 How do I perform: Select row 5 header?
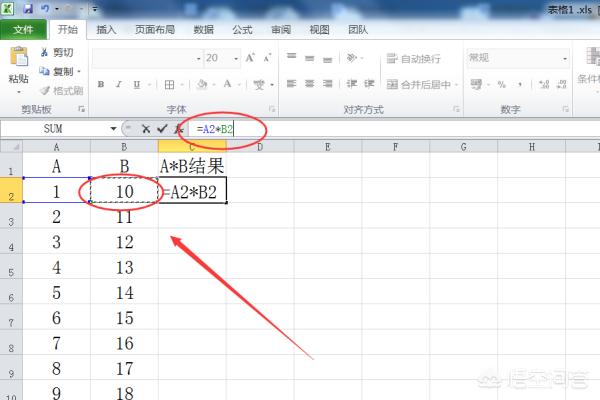[11, 266]
